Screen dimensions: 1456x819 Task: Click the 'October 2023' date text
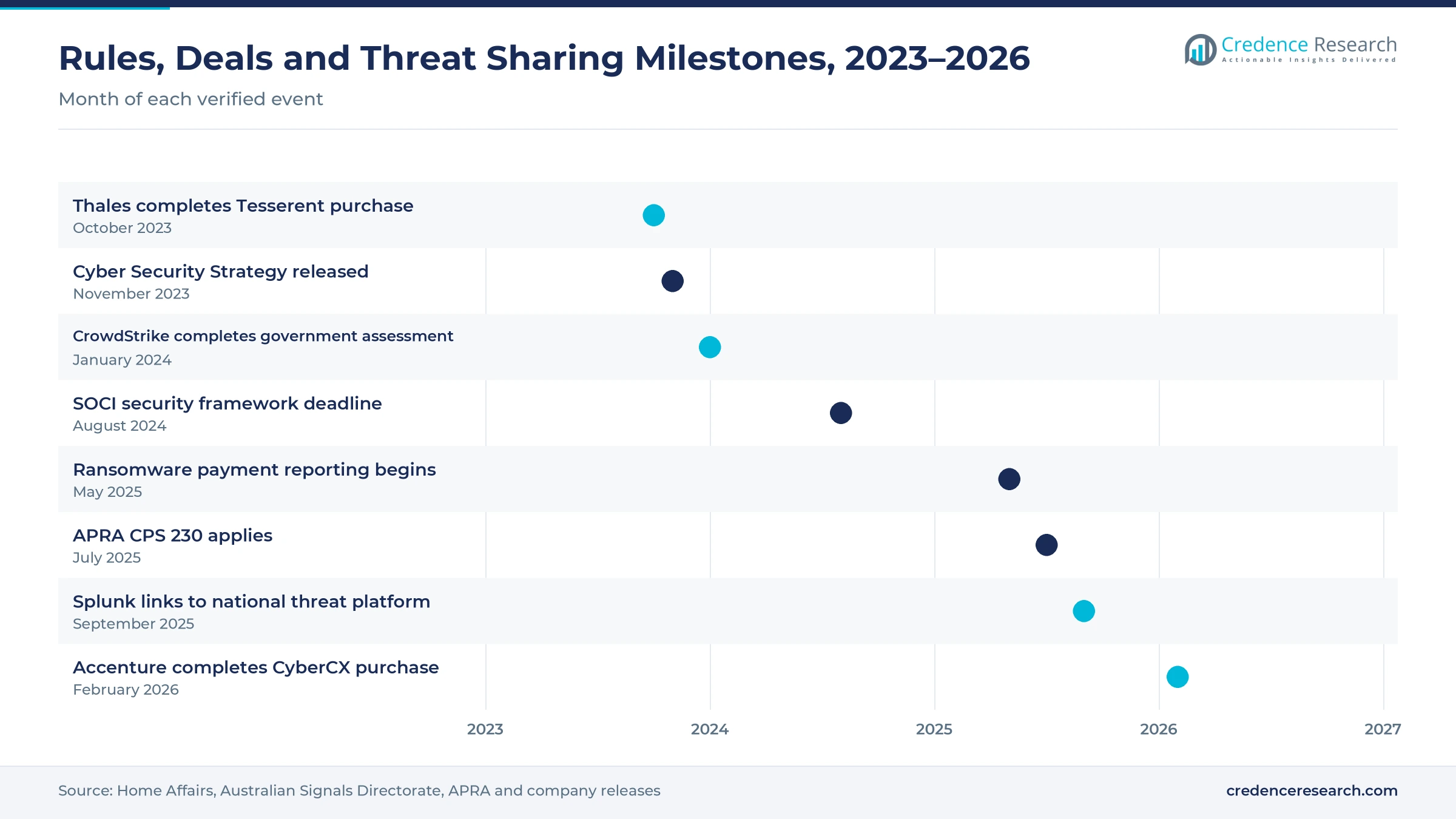(122, 228)
